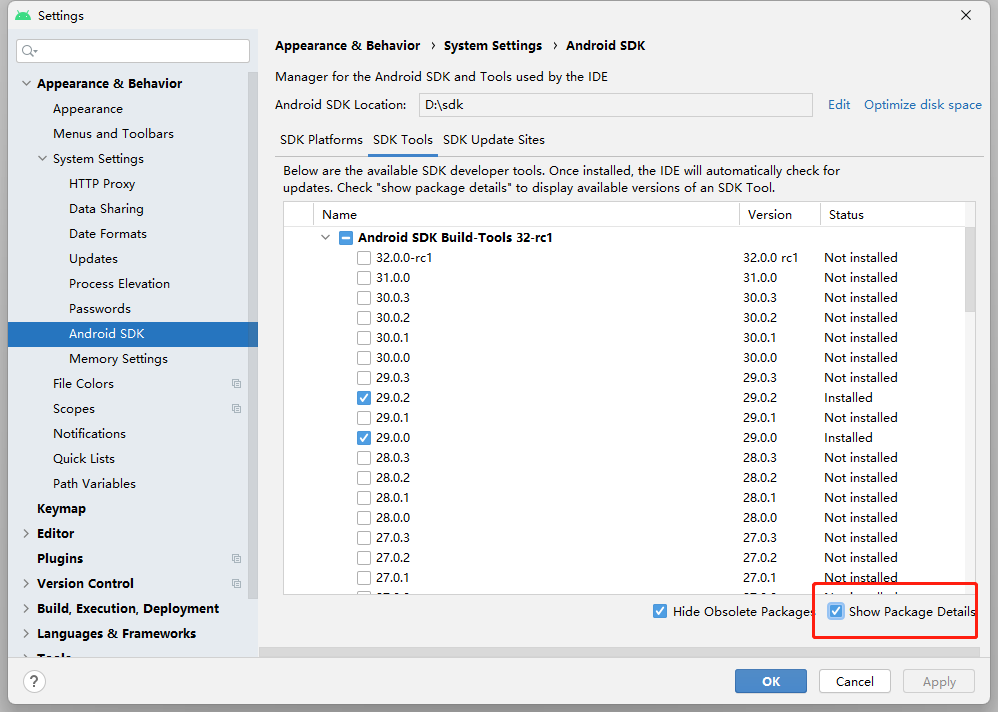998x712 pixels.
Task: Check the 27.0.1 build-tools checkbox
Action: coord(364,578)
